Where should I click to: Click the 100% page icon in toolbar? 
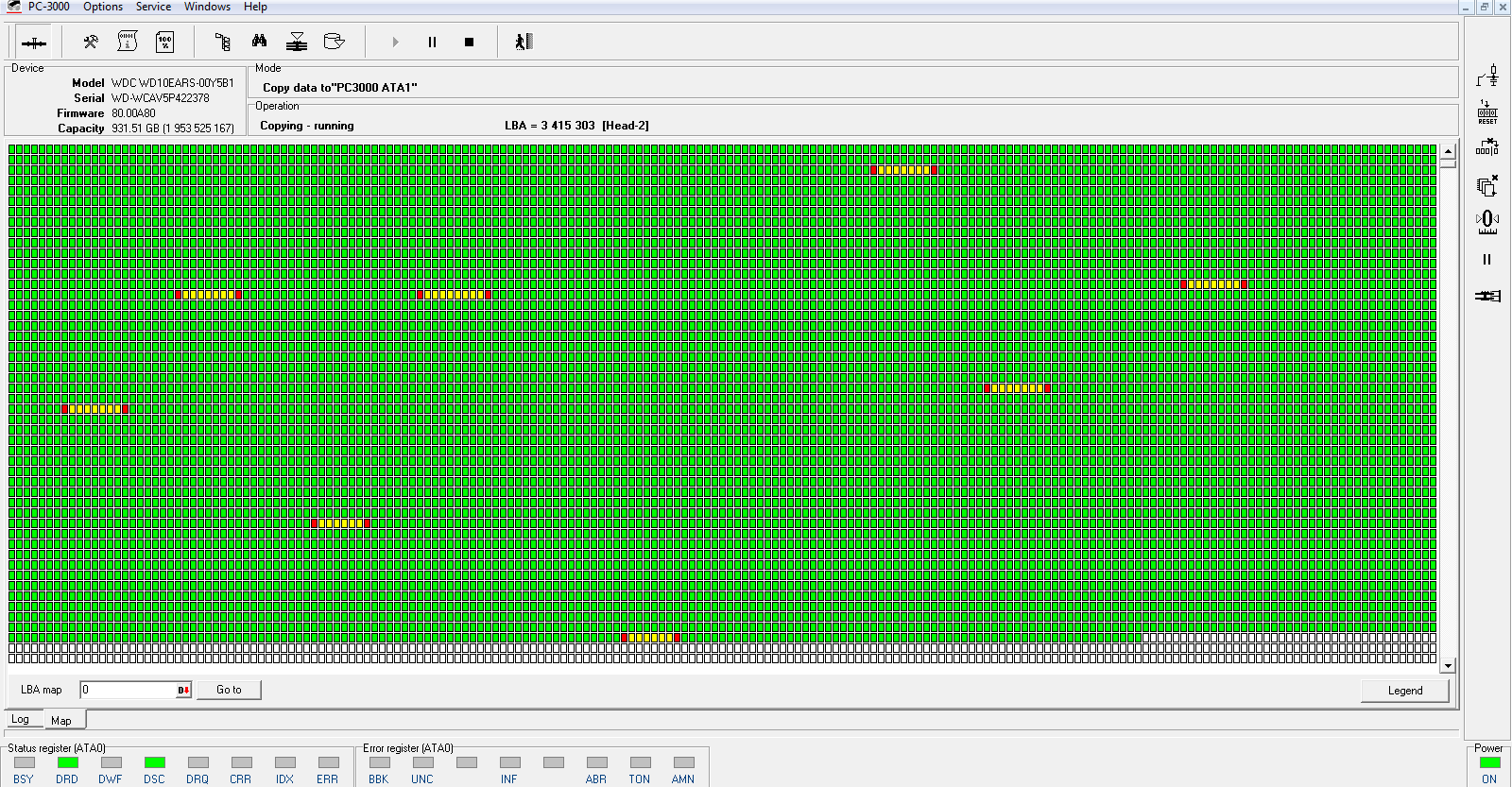[165, 42]
